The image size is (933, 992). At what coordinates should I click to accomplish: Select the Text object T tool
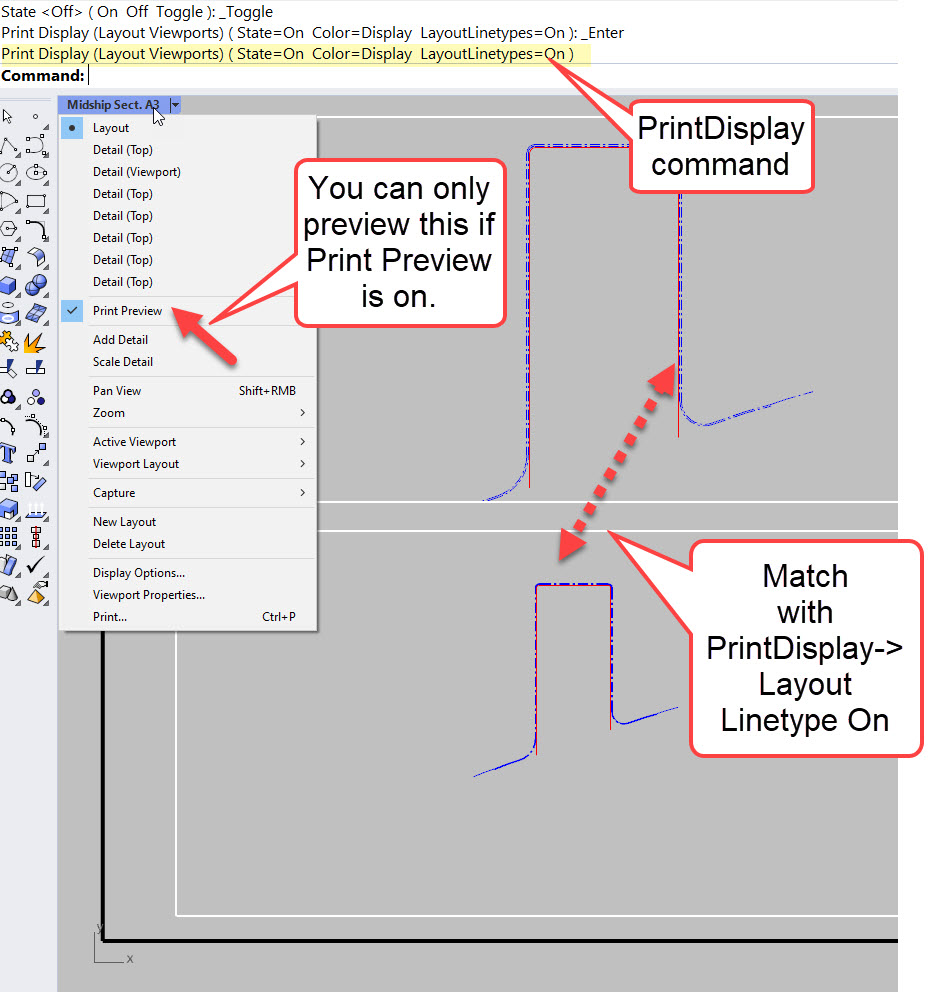(x=9, y=454)
